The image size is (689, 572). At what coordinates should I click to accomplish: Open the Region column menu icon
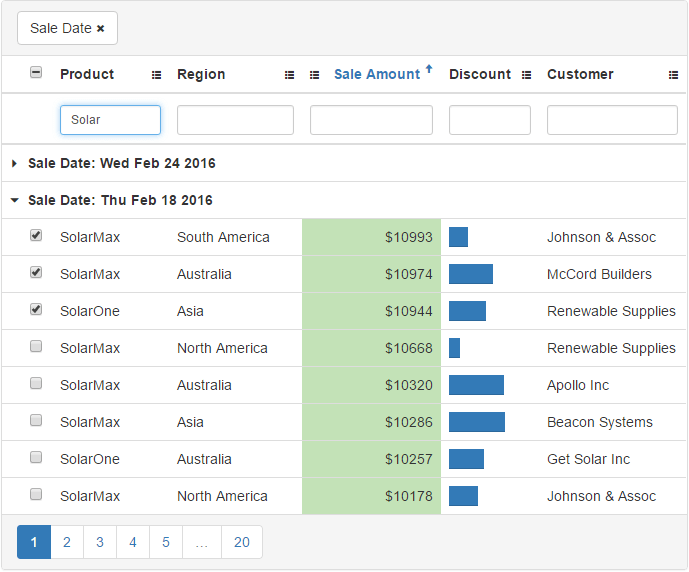290,75
